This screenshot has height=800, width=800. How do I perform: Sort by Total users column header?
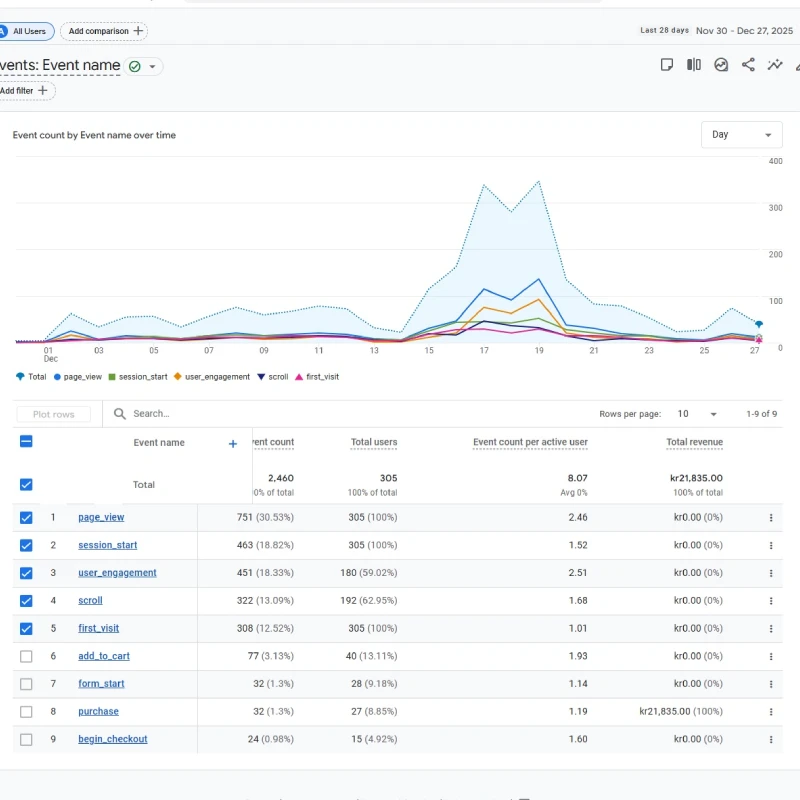(374, 442)
